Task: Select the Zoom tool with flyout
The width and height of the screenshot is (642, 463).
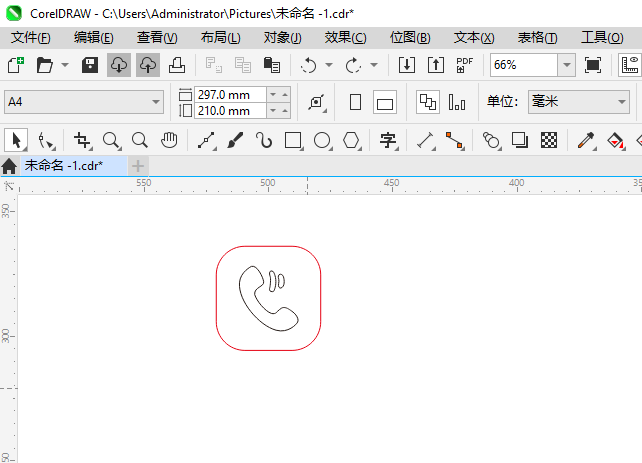Action: tap(111, 140)
